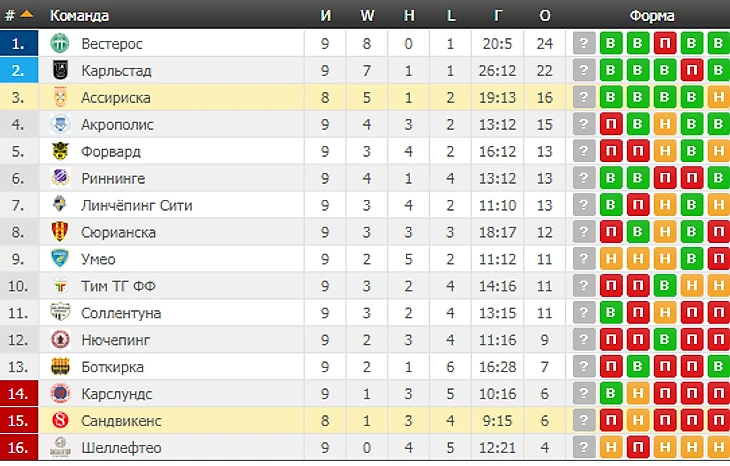Click the orange Н form badge in Ассириска row
The image size is (730, 466).
click(717, 98)
